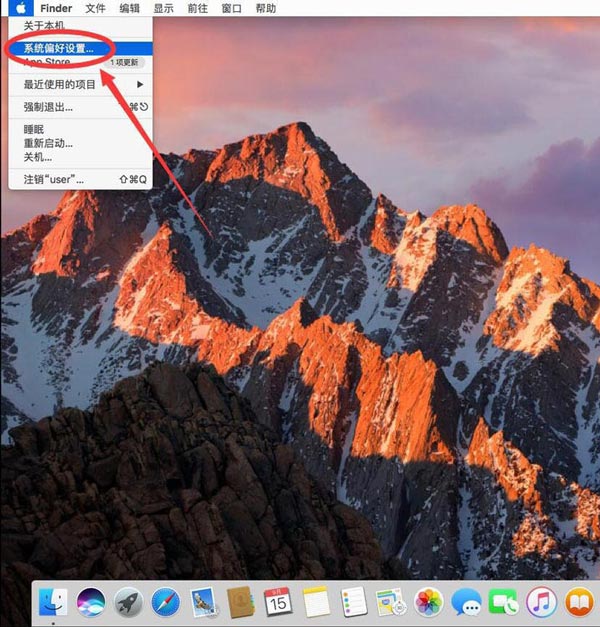Click 关机... to shut down
The width and height of the screenshot is (600, 627).
tap(38, 157)
